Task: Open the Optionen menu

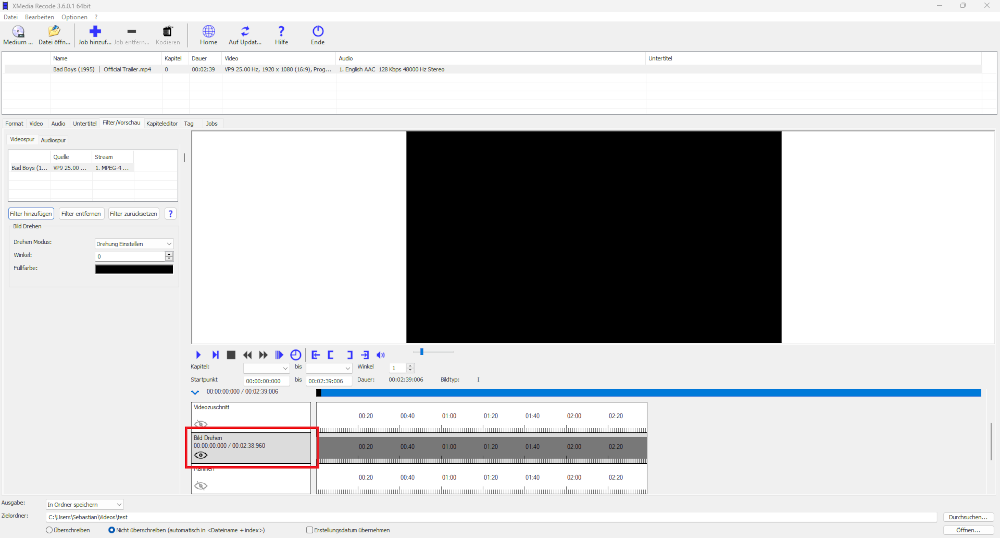Action: [x=74, y=17]
